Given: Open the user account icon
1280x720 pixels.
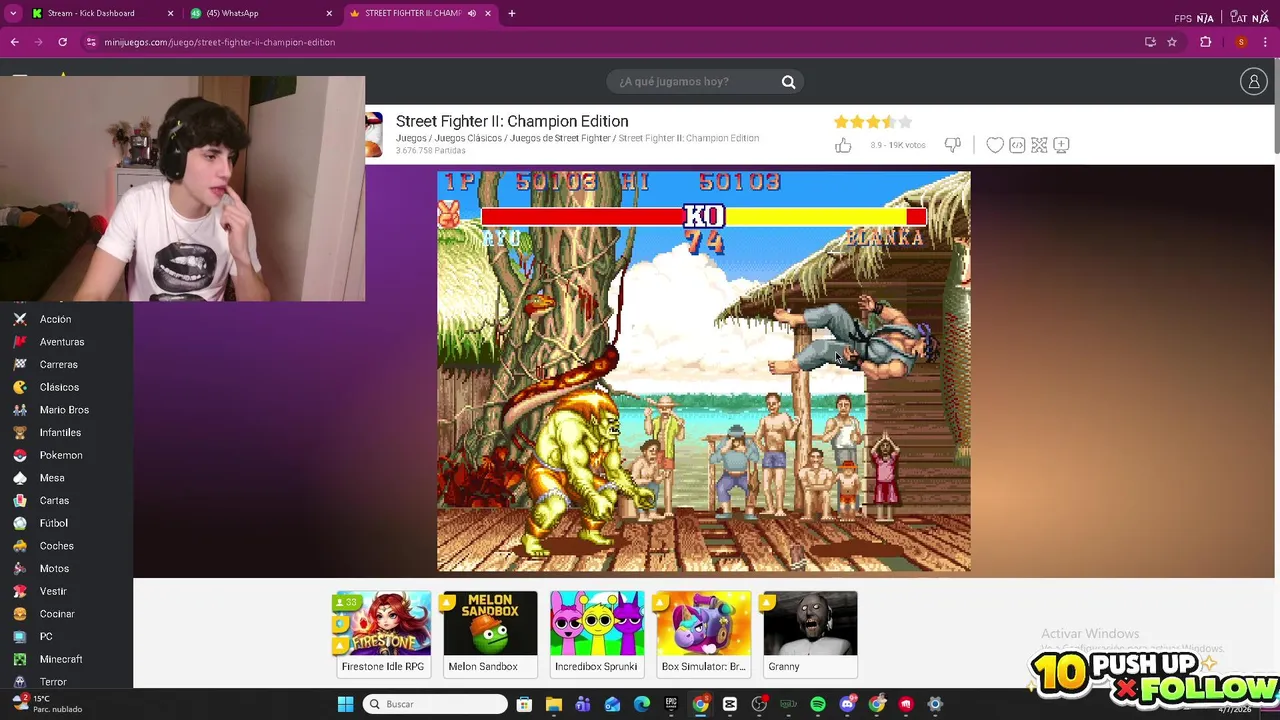Looking at the screenshot, I should tap(1254, 82).
